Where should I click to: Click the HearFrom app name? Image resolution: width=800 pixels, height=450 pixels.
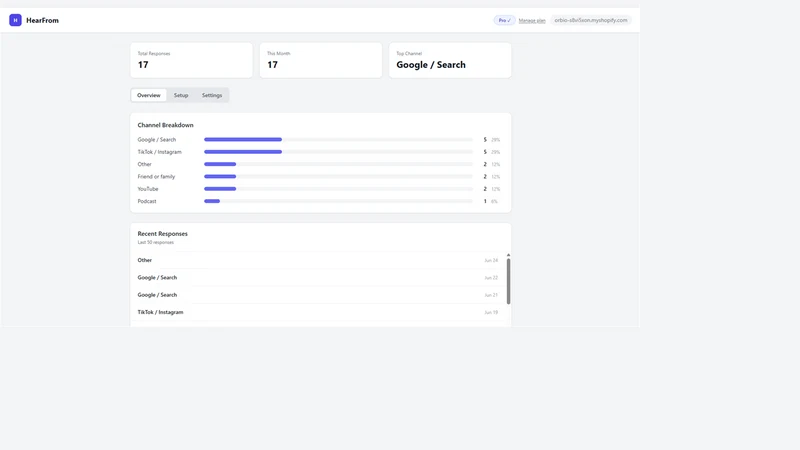coord(42,20)
